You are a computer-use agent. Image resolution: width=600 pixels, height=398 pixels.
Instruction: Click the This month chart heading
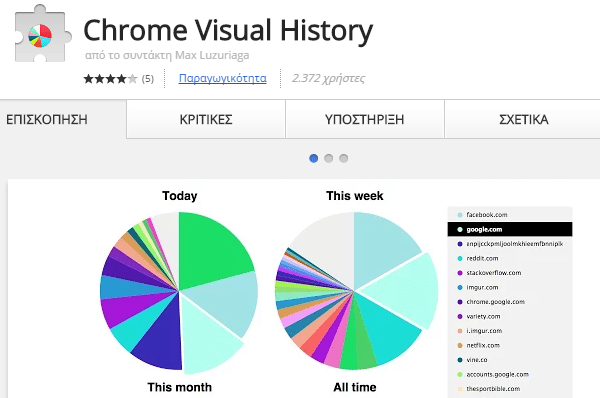coord(179,387)
